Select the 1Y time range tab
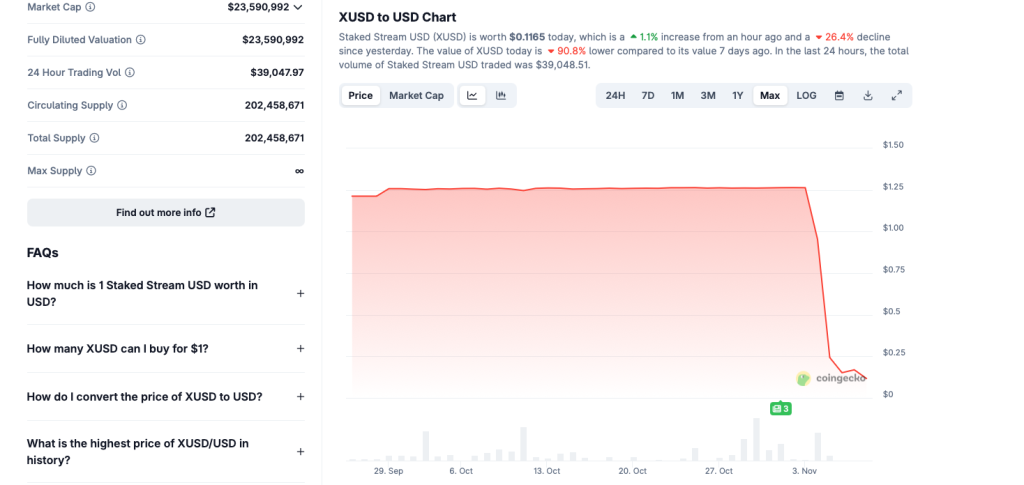This screenshot has height=485, width=1024. point(738,96)
